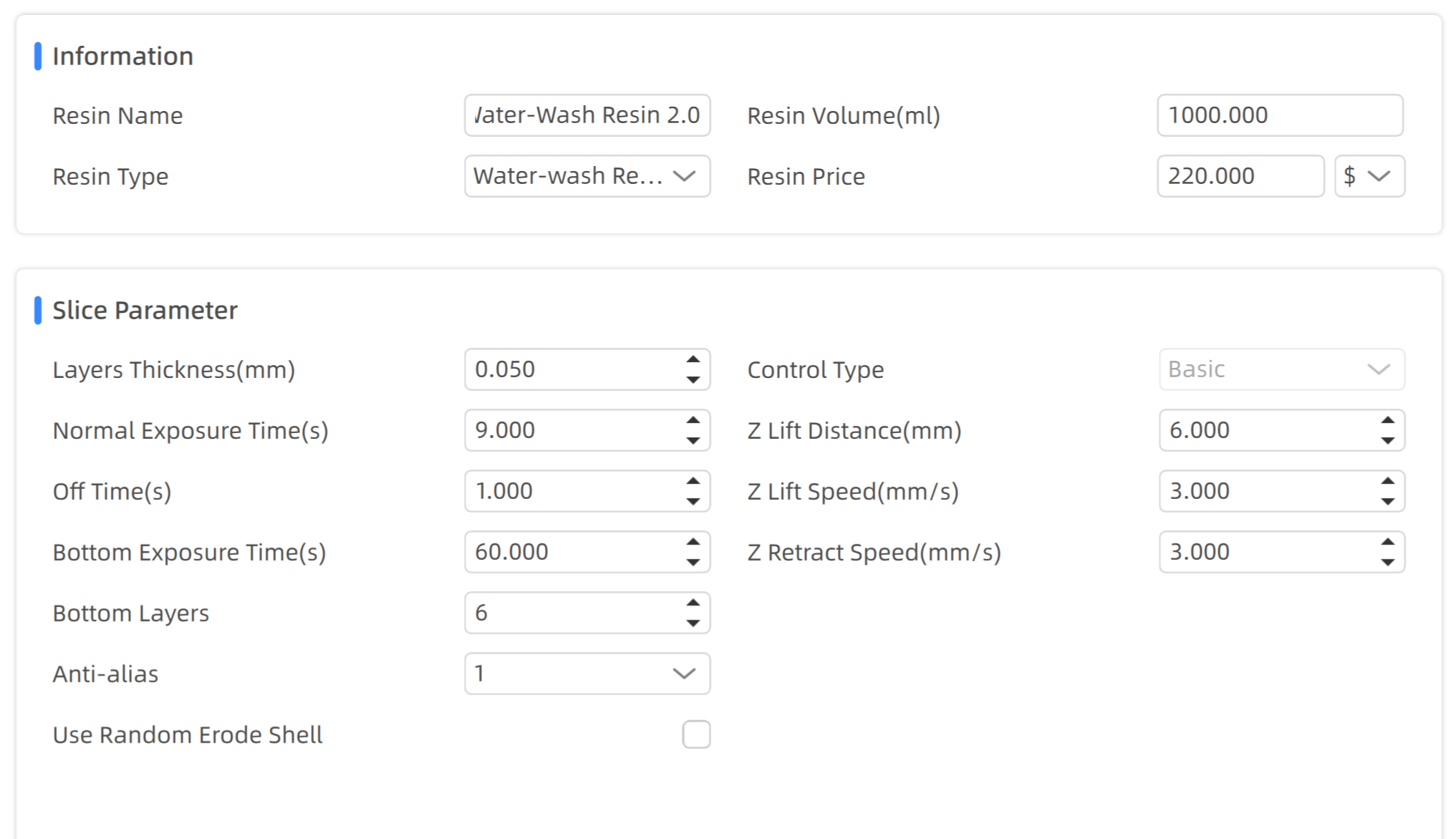Decrease Bottom Exposure Time with down arrow
Screen dimensions: 1456x839
click(693, 562)
